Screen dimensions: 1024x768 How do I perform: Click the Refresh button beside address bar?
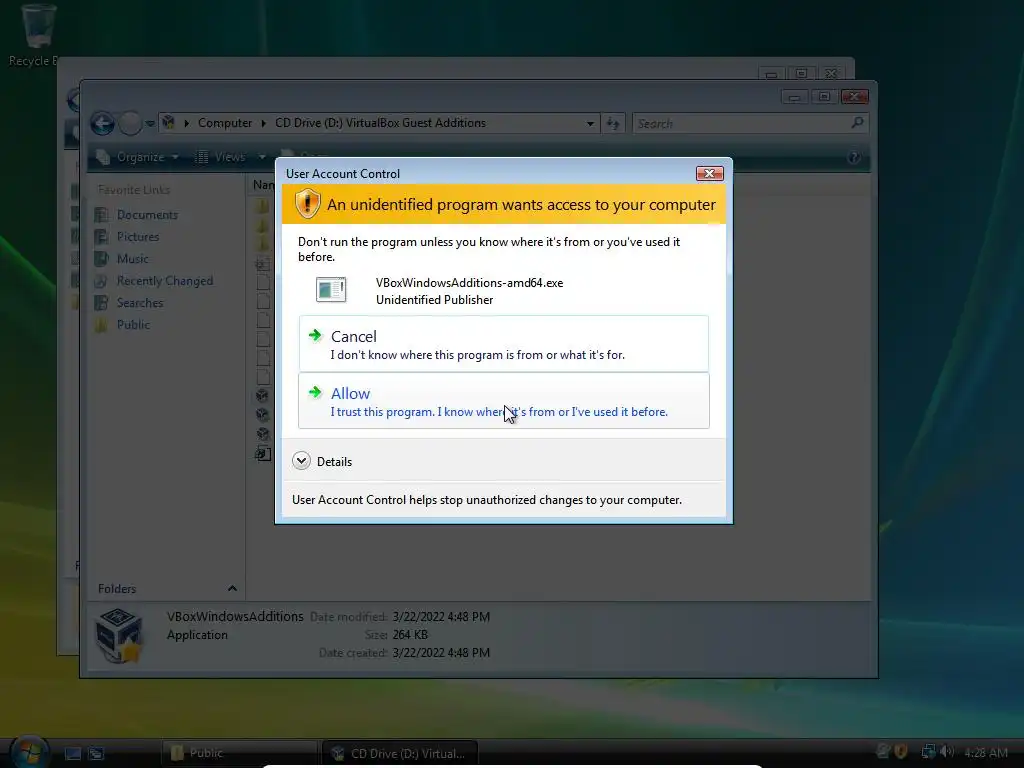click(613, 123)
